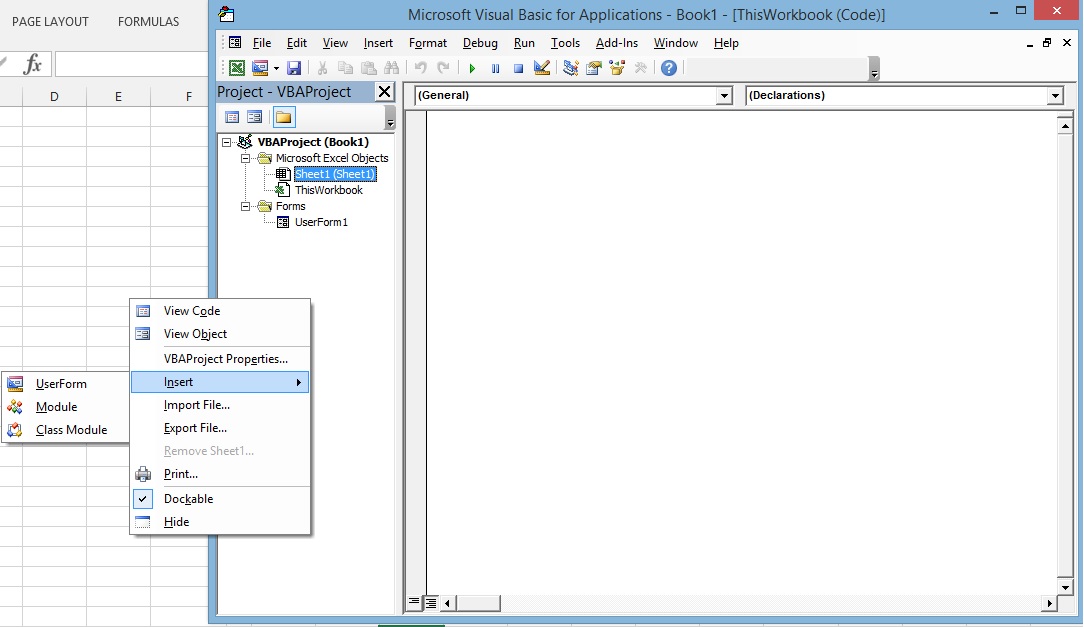Click the Break pause icon
The image size is (1084, 627).
pyautogui.click(x=495, y=68)
